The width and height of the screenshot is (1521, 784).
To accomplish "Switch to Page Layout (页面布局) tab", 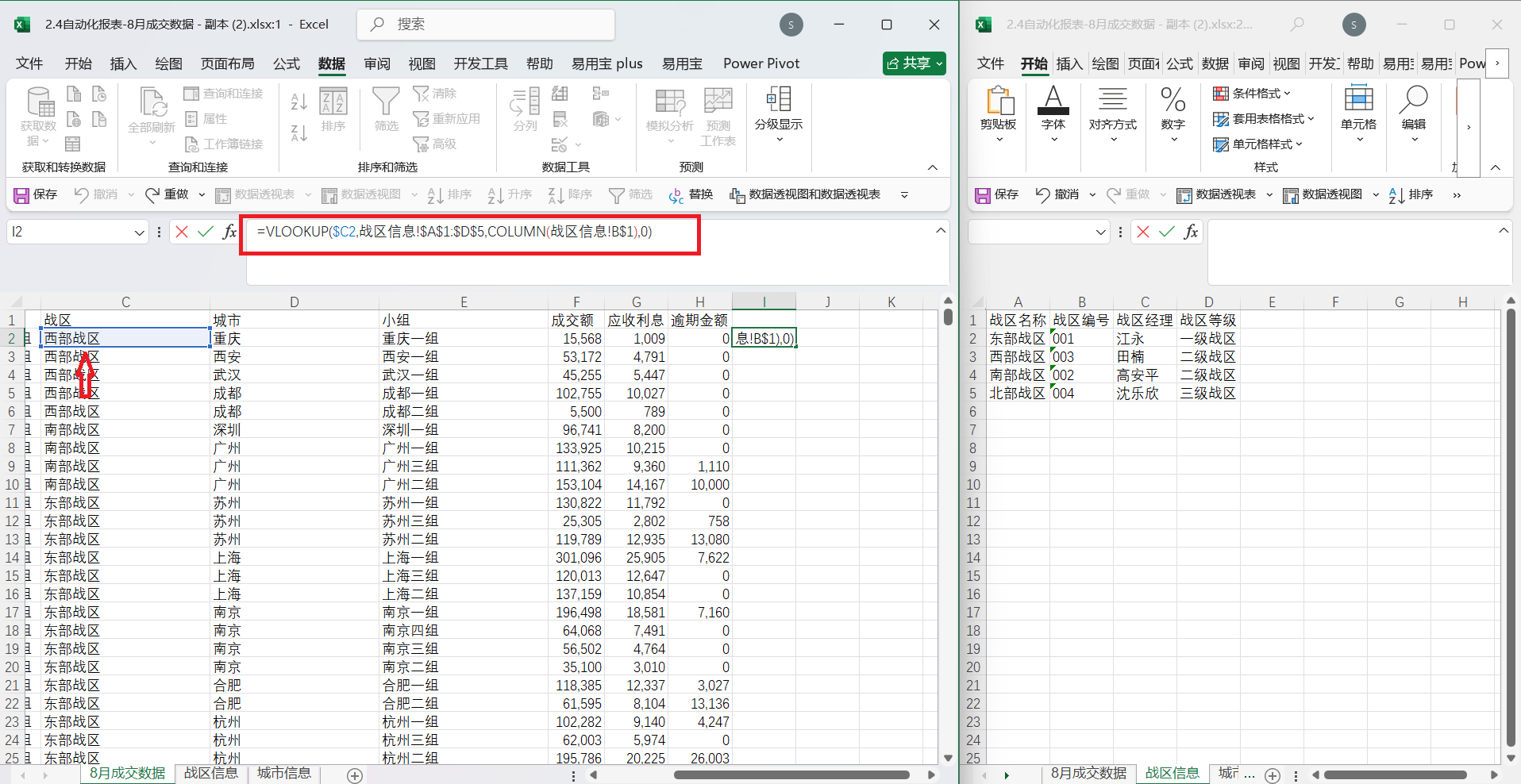I will (228, 63).
